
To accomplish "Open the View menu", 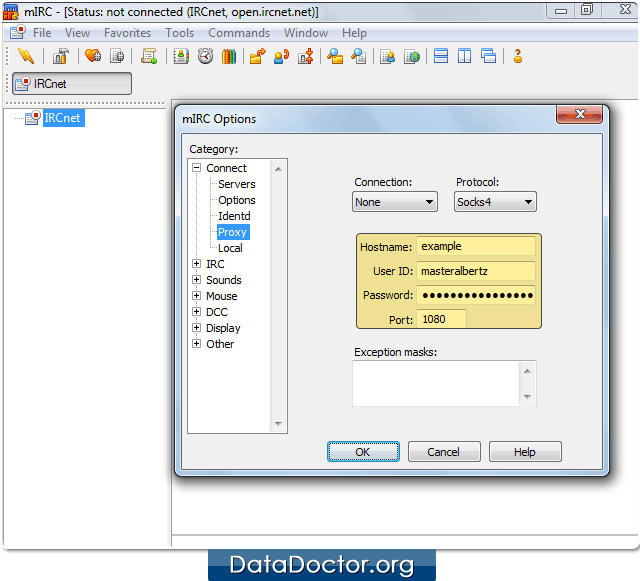I will tap(77, 33).
